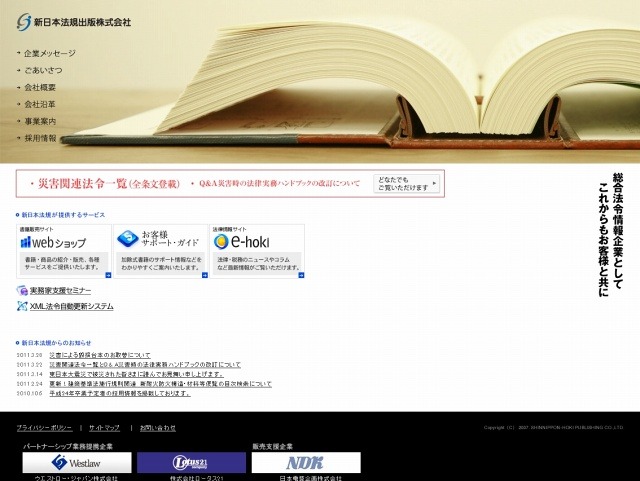
Task: Click the arrow icon on webショップ card
Action: [x=108, y=275]
